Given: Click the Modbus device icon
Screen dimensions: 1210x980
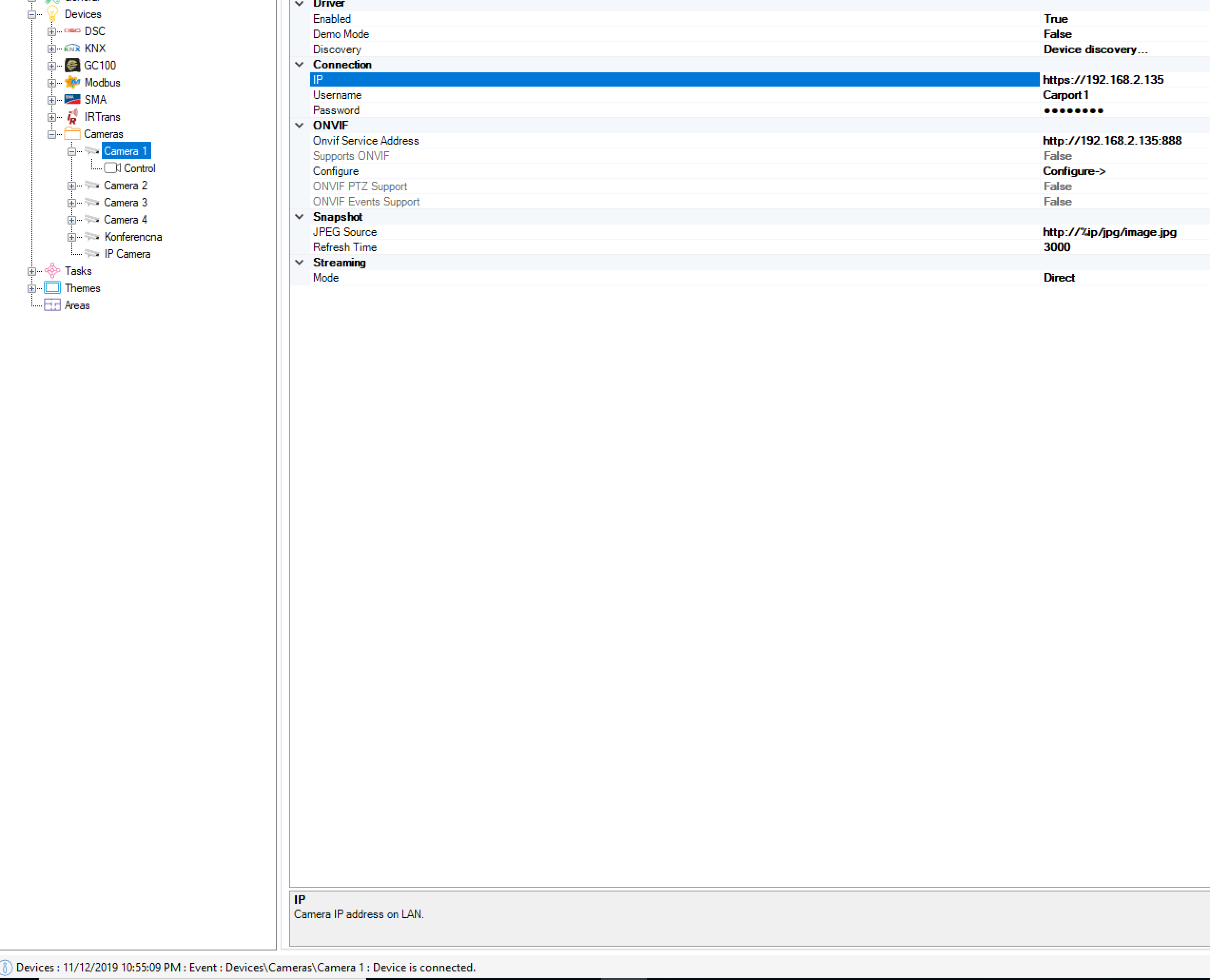Looking at the screenshot, I should [72, 82].
